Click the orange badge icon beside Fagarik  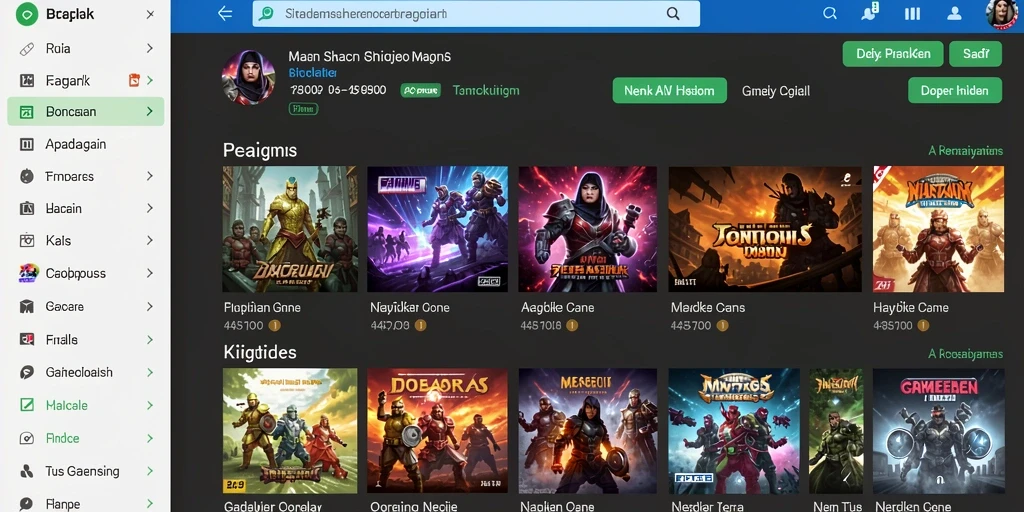click(134, 80)
